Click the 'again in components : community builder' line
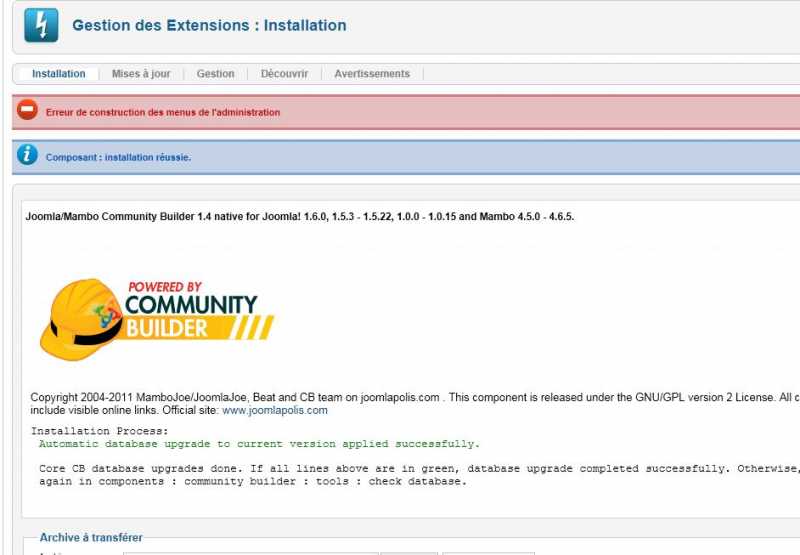The height and width of the screenshot is (555, 800). [253, 481]
